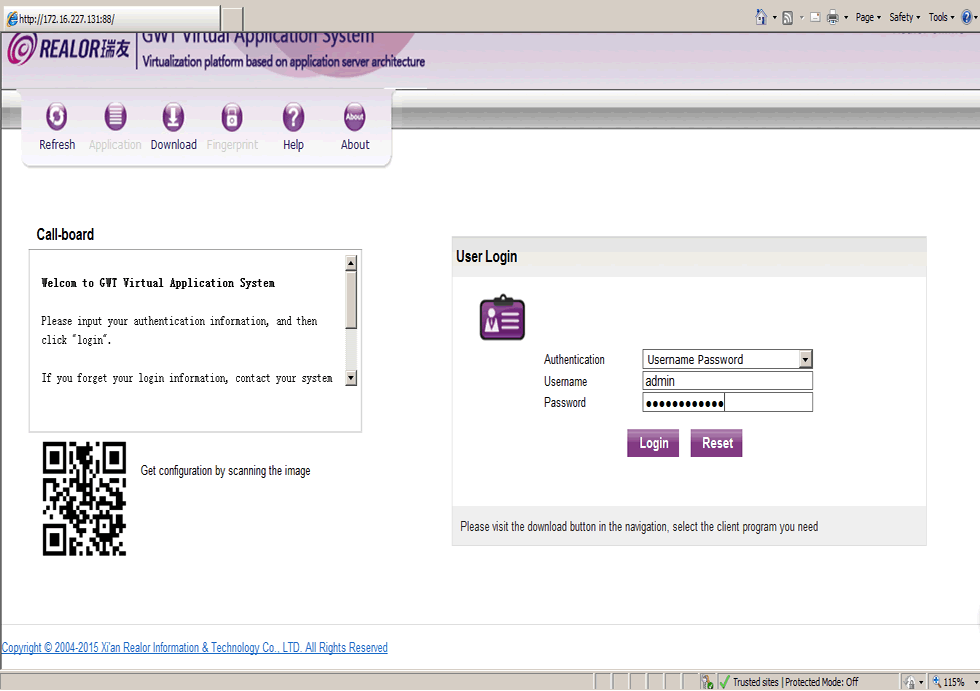This screenshot has width=980, height=691.
Task: Click the user ID badge icon
Action: click(x=502, y=318)
